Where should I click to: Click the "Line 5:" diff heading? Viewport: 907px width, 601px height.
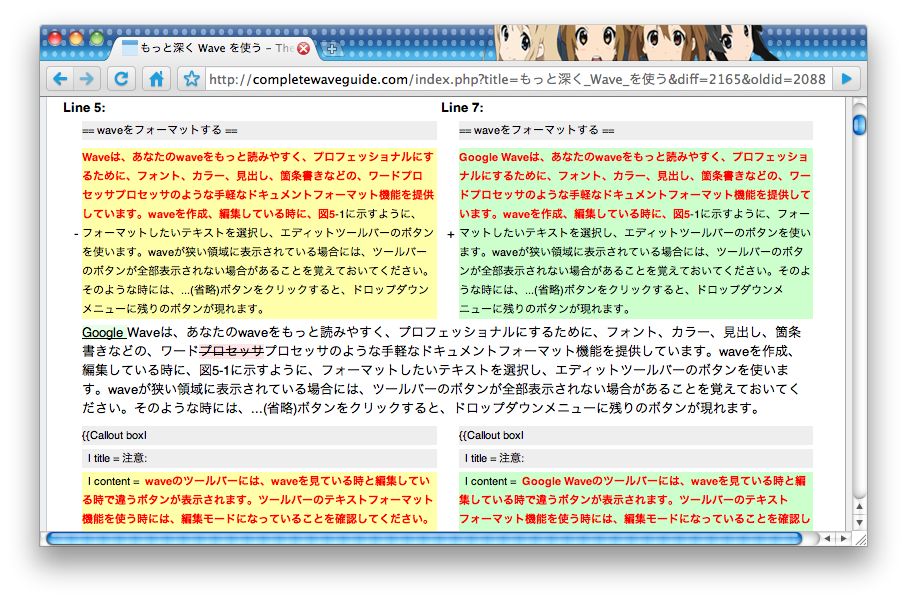coord(84,108)
